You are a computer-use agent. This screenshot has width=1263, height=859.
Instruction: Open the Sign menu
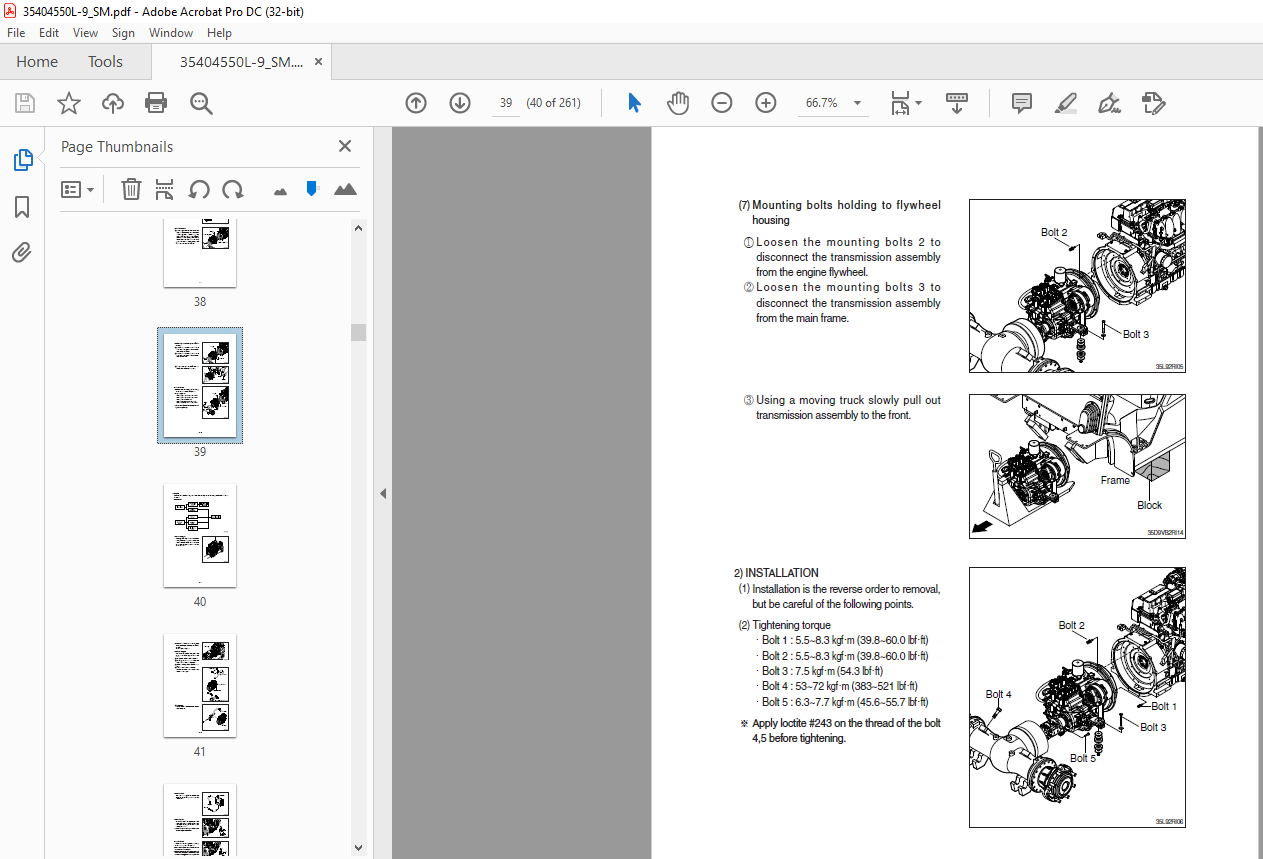[x=123, y=33]
